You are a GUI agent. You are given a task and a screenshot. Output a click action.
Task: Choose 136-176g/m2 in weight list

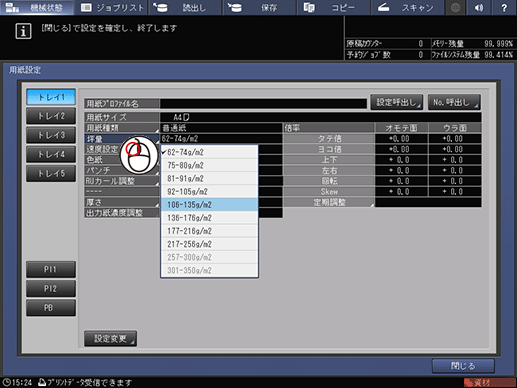209,218
